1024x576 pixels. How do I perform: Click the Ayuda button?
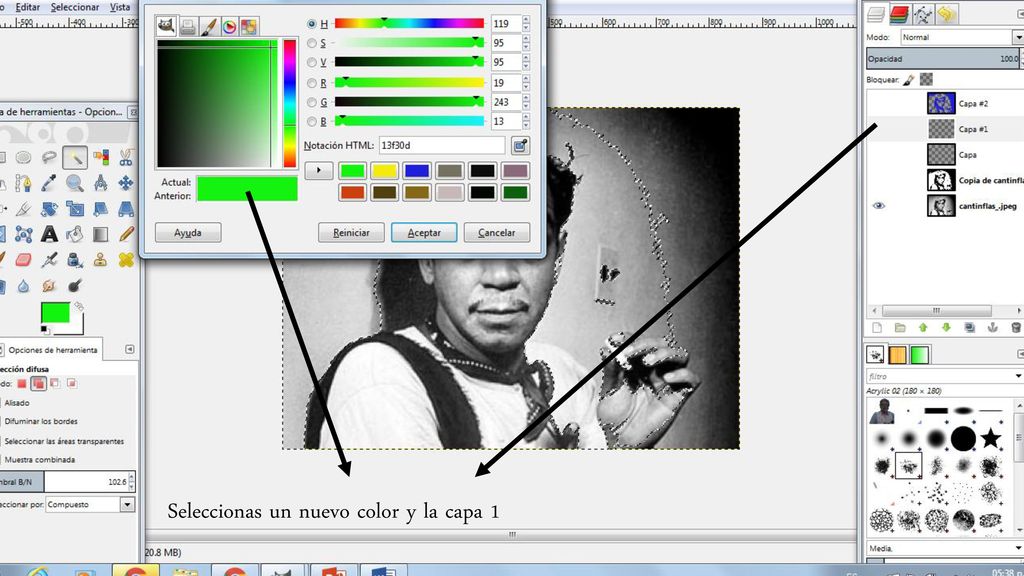[x=188, y=232]
